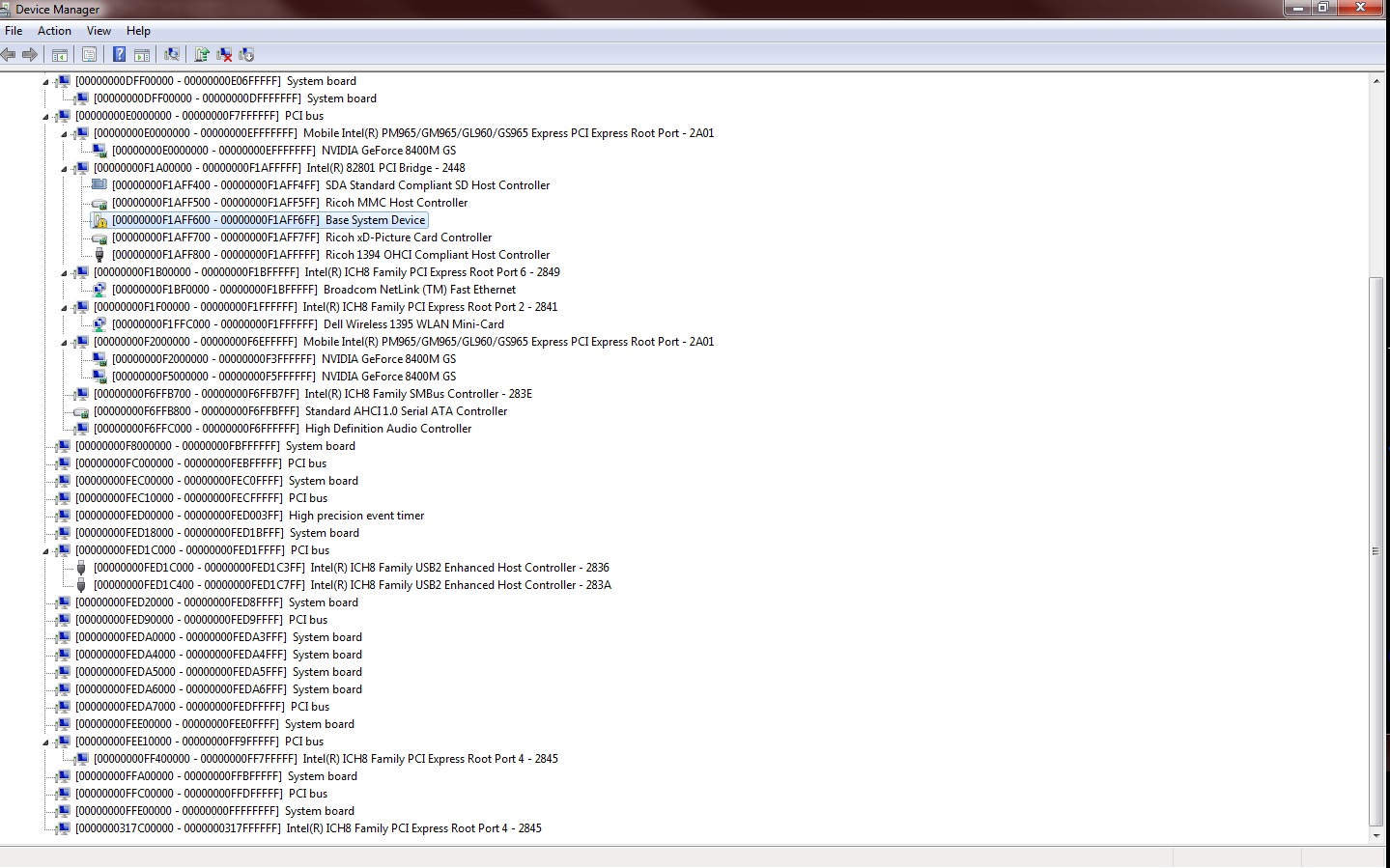1390x868 pixels.
Task: Select PCI bus row at FFC00000
Action: [x=202, y=794]
